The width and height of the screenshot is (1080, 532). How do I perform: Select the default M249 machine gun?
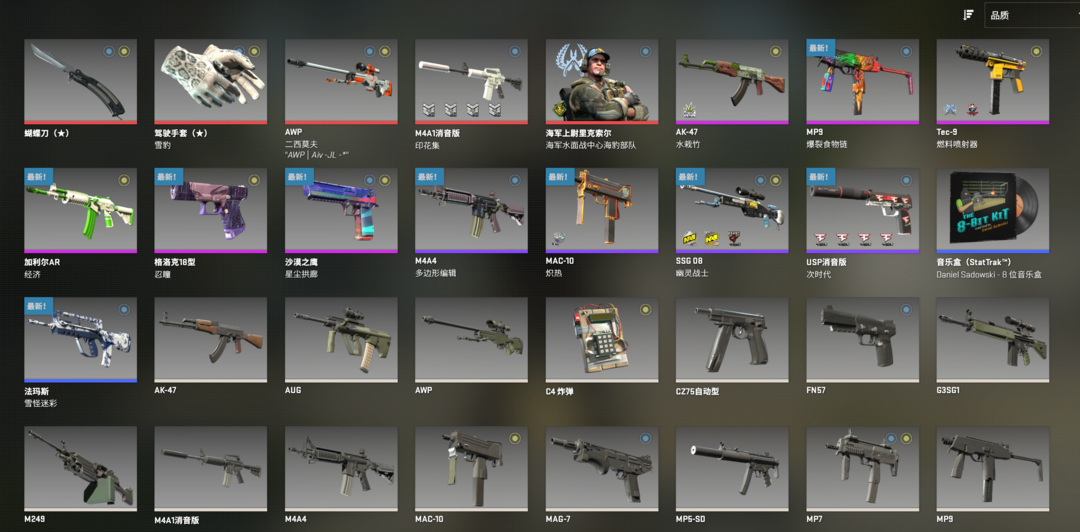(81, 469)
